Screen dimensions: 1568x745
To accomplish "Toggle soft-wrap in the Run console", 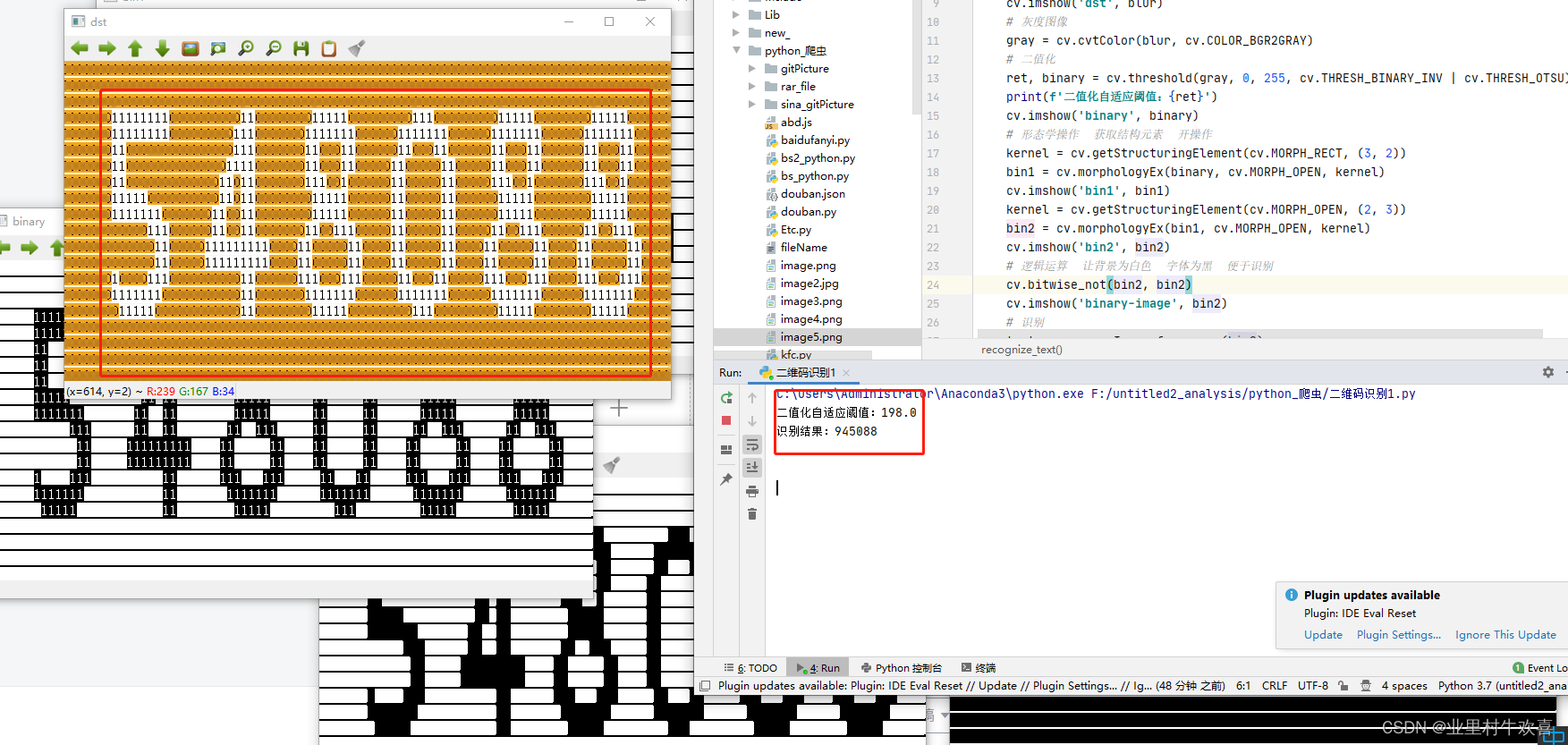I will (x=752, y=444).
